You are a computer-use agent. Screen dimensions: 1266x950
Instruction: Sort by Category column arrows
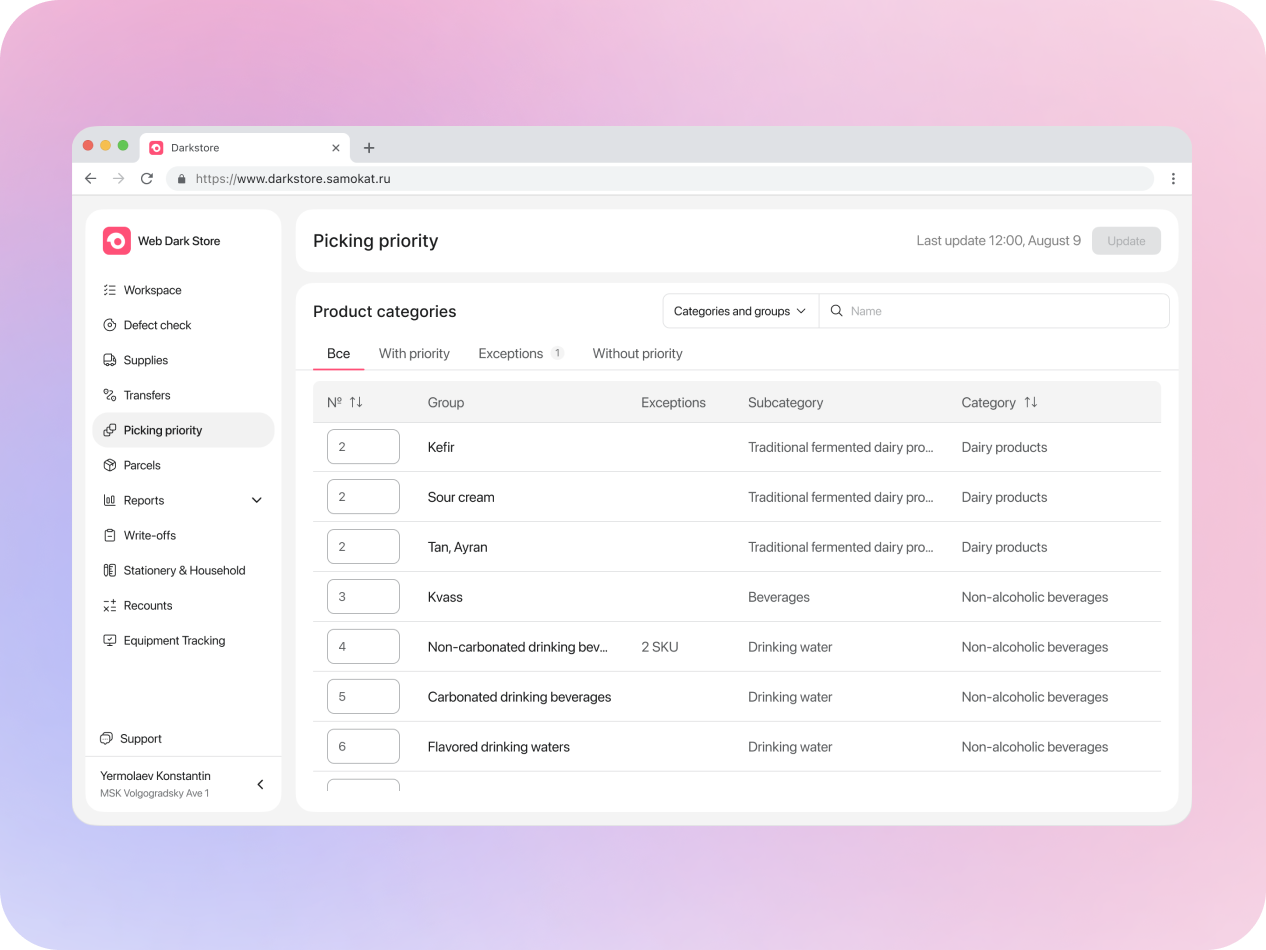1030,402
